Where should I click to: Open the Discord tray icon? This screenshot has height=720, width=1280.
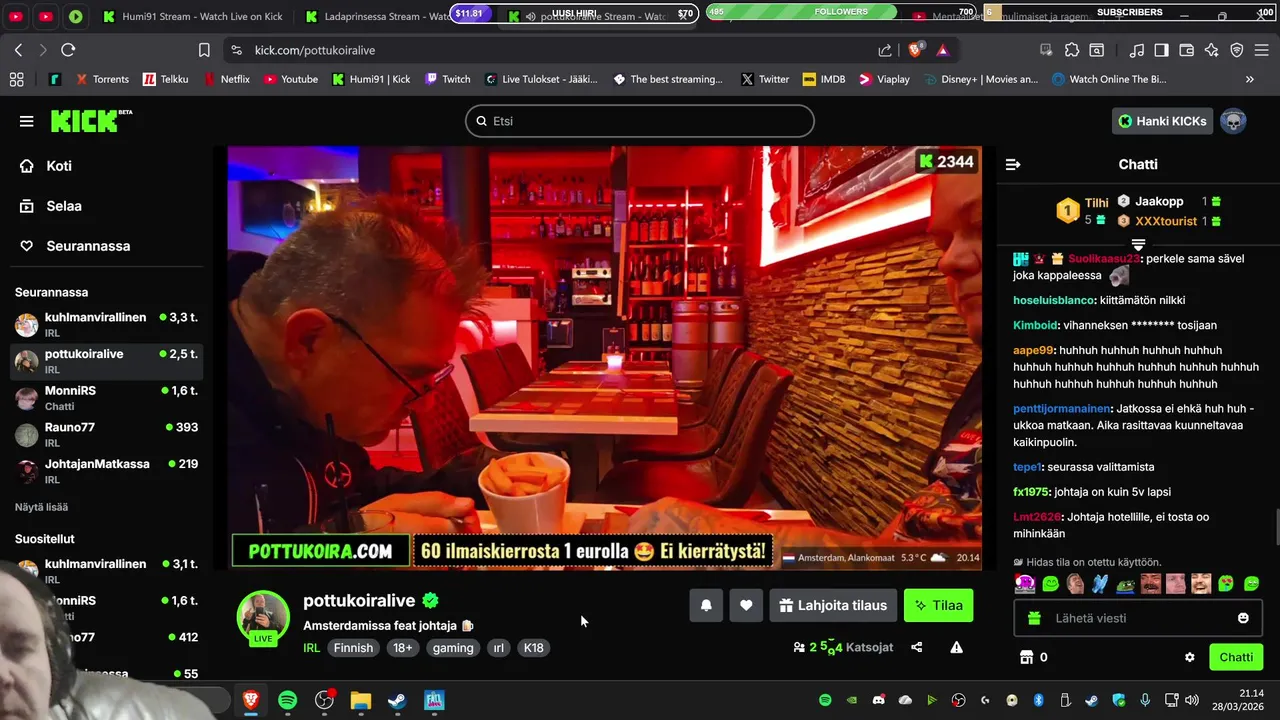click(879, 700)
